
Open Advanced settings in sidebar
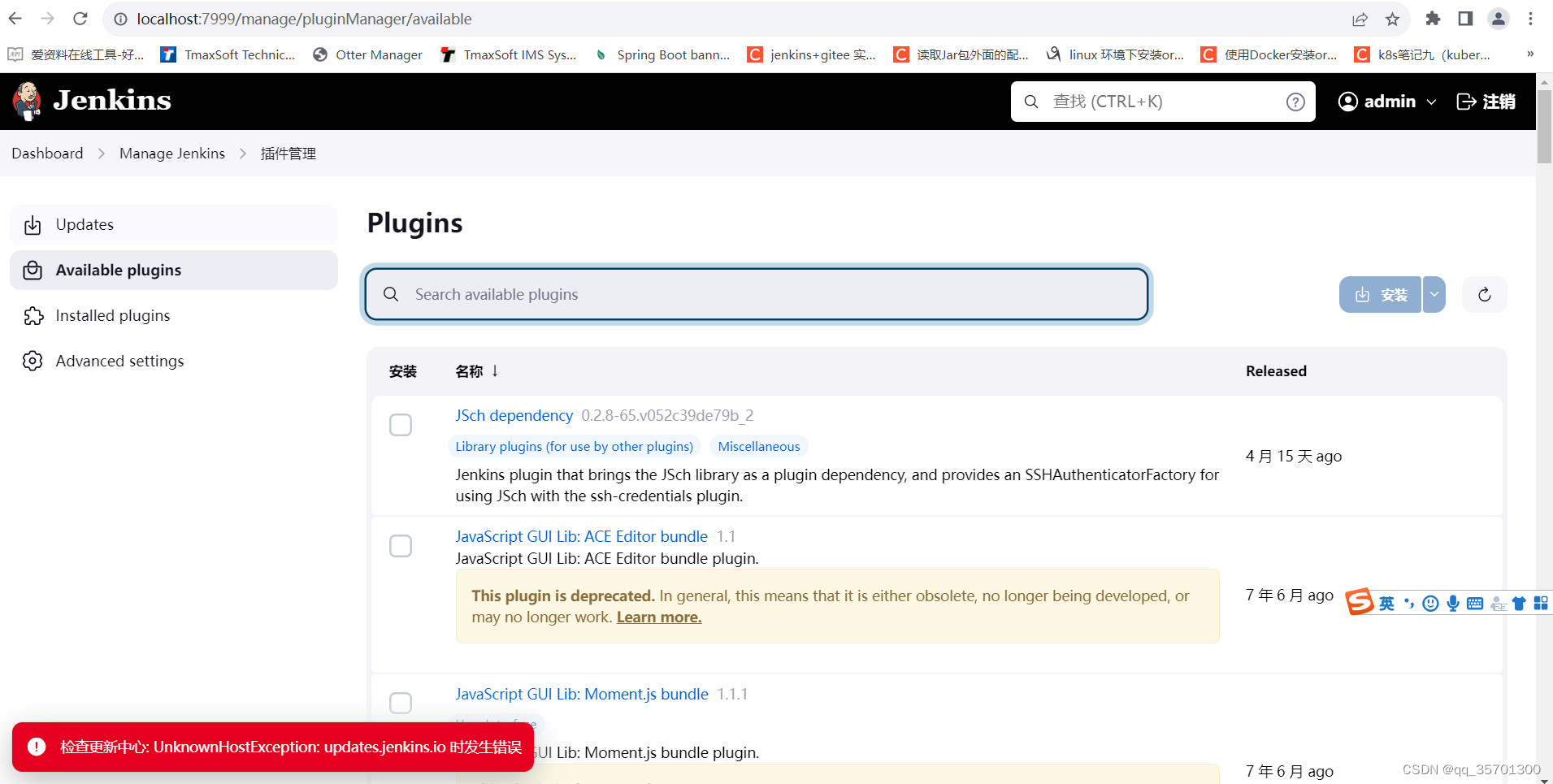point(119,361)
